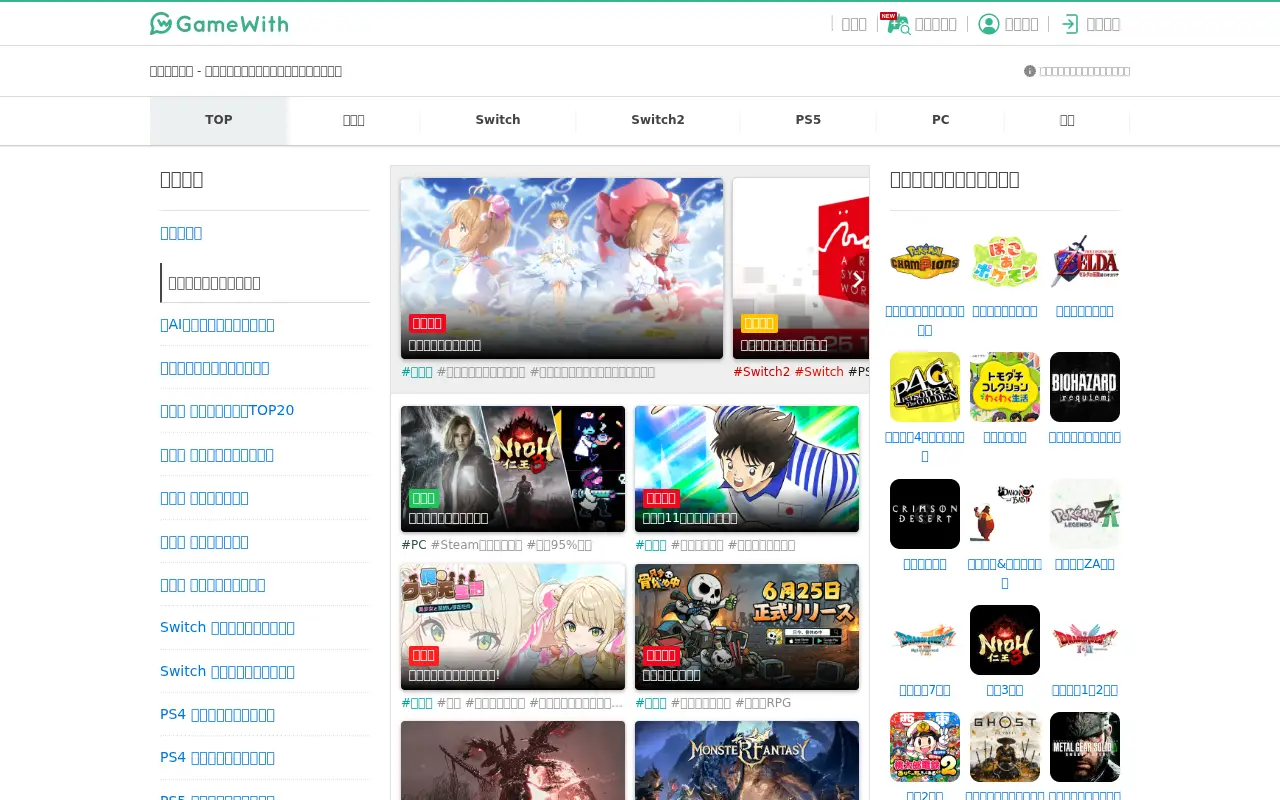The image size is (1280, 800).
Task: Click the #Steam hashtag under the Nioh card
Action: (x=476, y=545)
